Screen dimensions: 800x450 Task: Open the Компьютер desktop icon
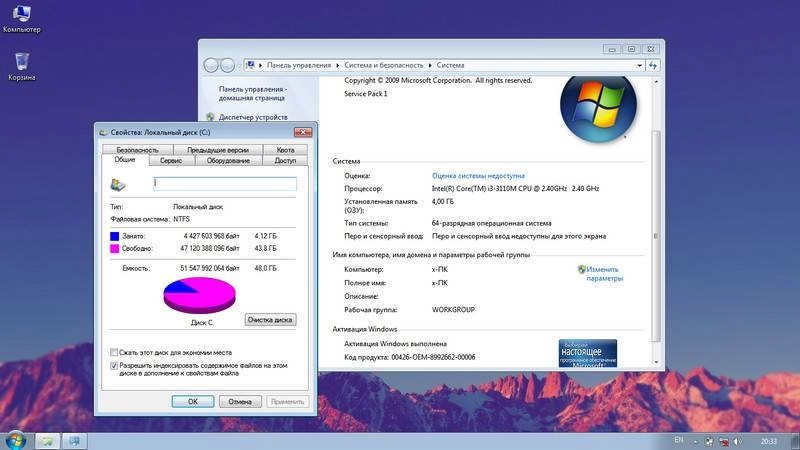(x=21, y=18)
